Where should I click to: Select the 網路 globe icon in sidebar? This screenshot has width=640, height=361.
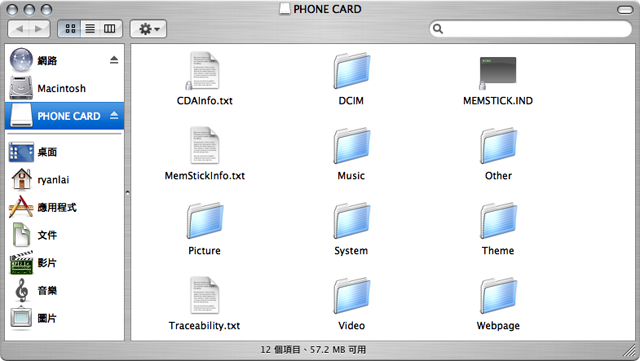click(21, 60)
